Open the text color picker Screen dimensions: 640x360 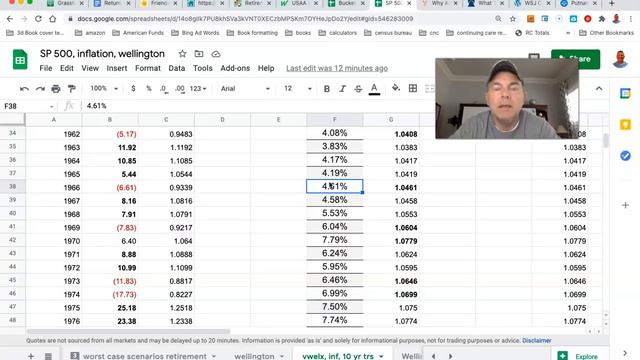[374, 89]
